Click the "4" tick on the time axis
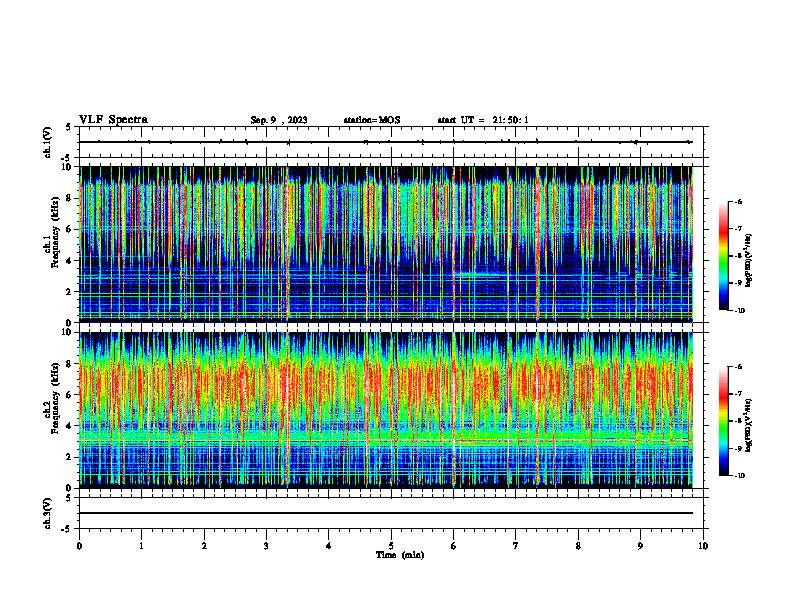Image resolution: width=792 pixels, height=612 pixels. point(329,546)
